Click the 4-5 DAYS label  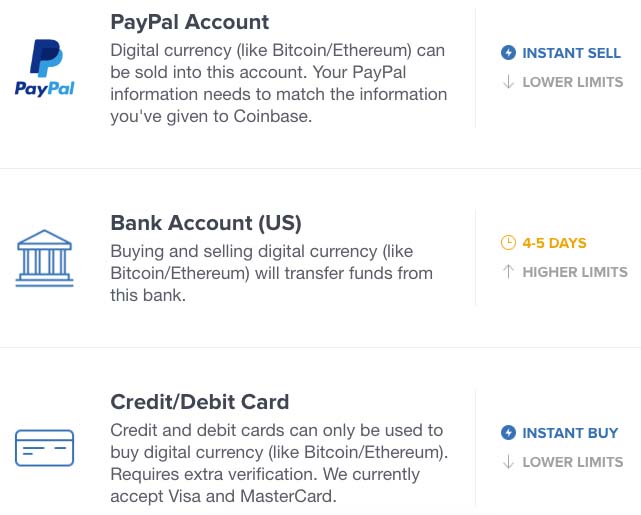pos(554,243)
